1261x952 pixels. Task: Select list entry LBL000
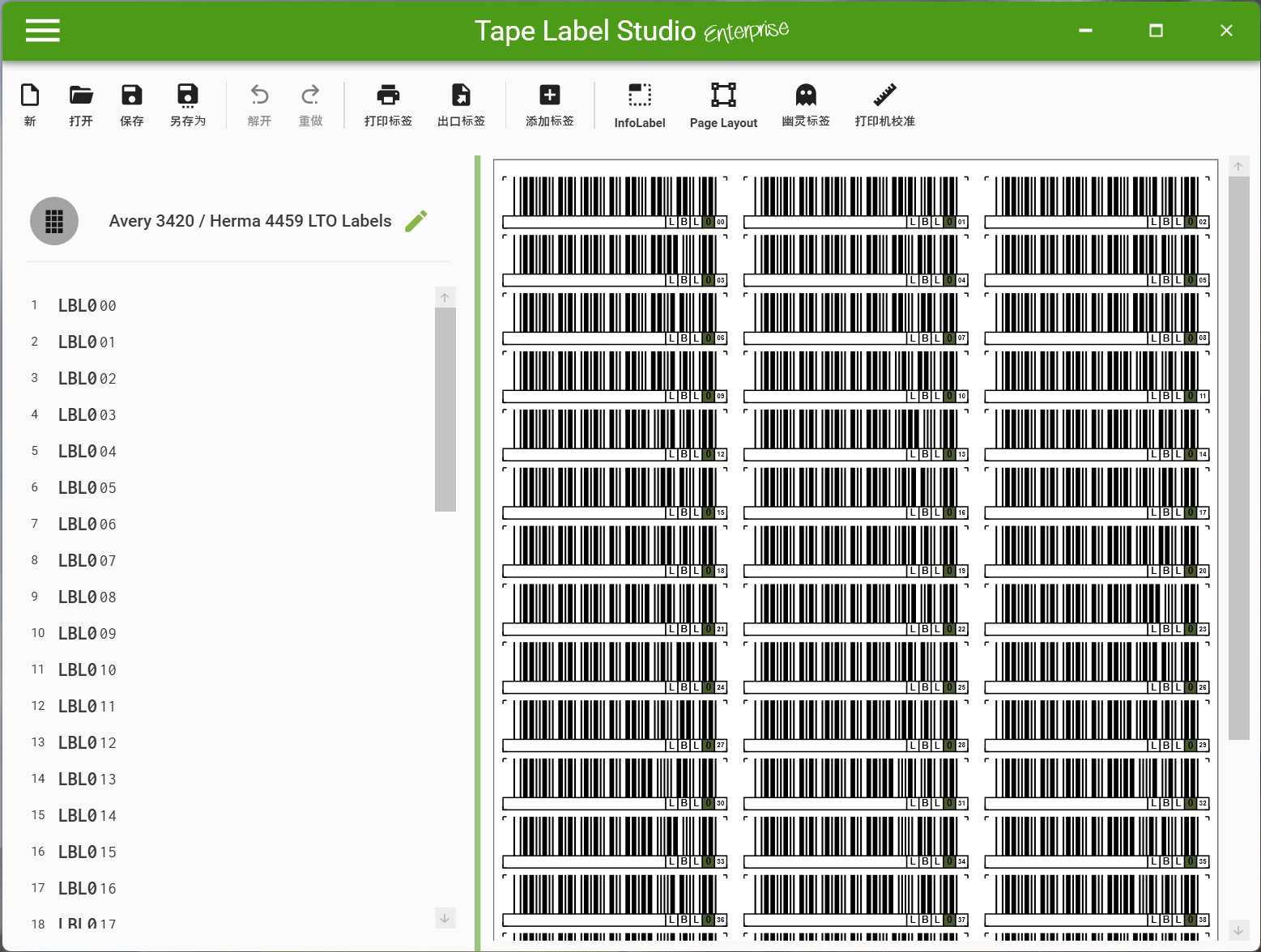(x=87, y=305)
